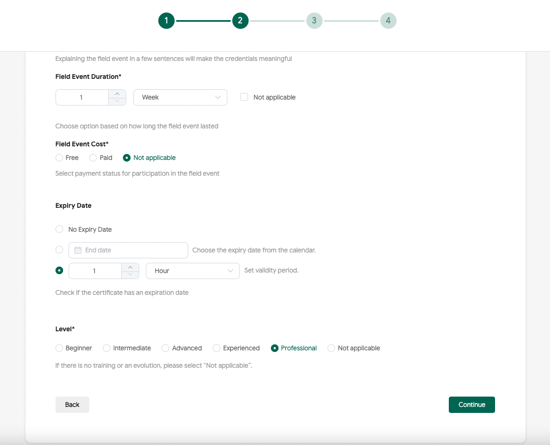Open the Hour validity unit dropdown
550x445 pixels.
193,271
